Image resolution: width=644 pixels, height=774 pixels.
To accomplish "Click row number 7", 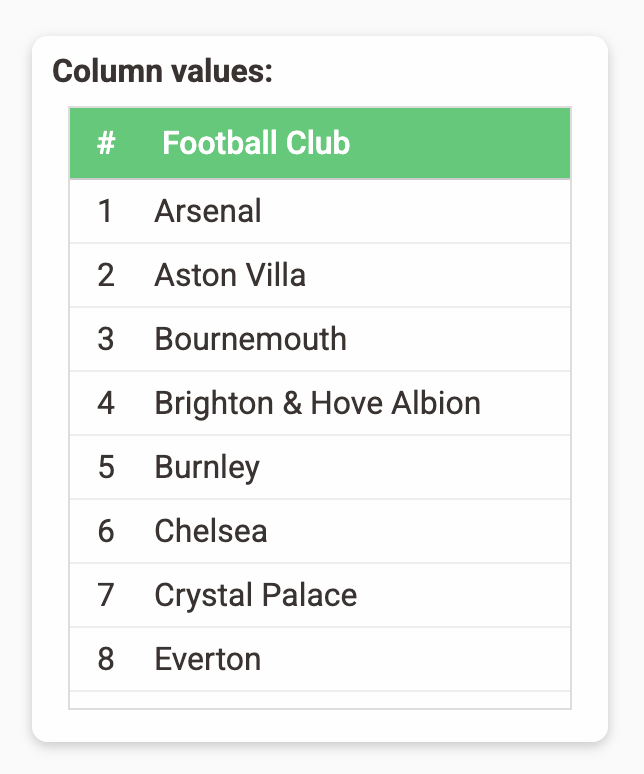I will point(106,595).
